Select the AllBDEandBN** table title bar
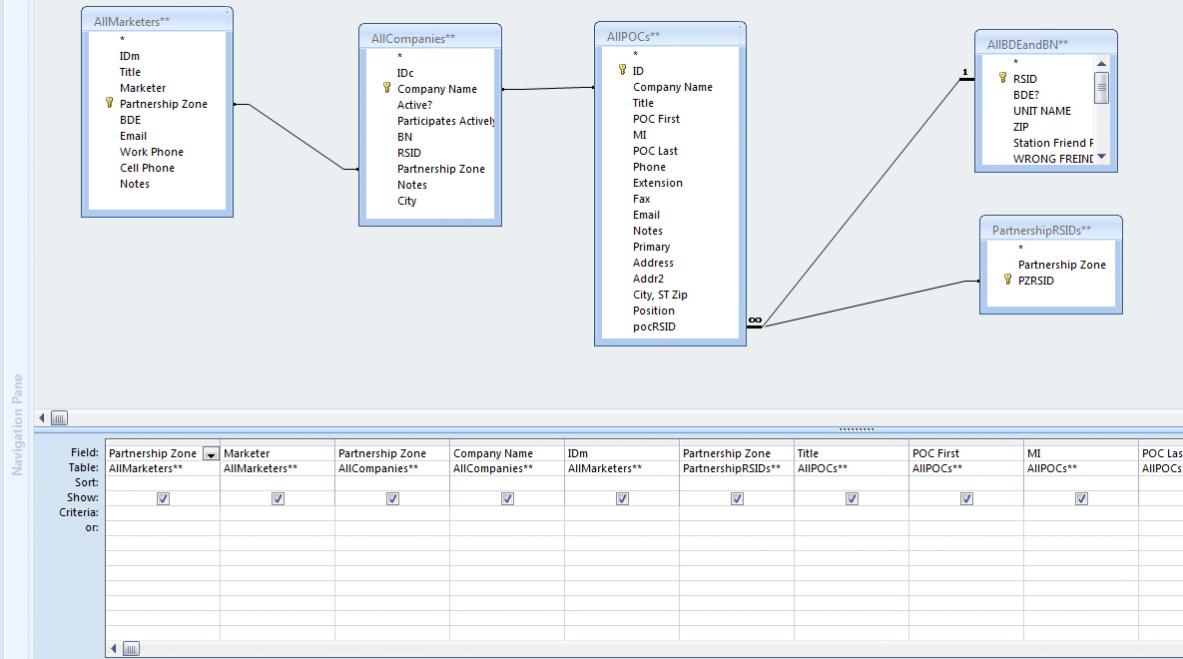Viewport: 1183px width, 659px height. (x=1046, y=45)
